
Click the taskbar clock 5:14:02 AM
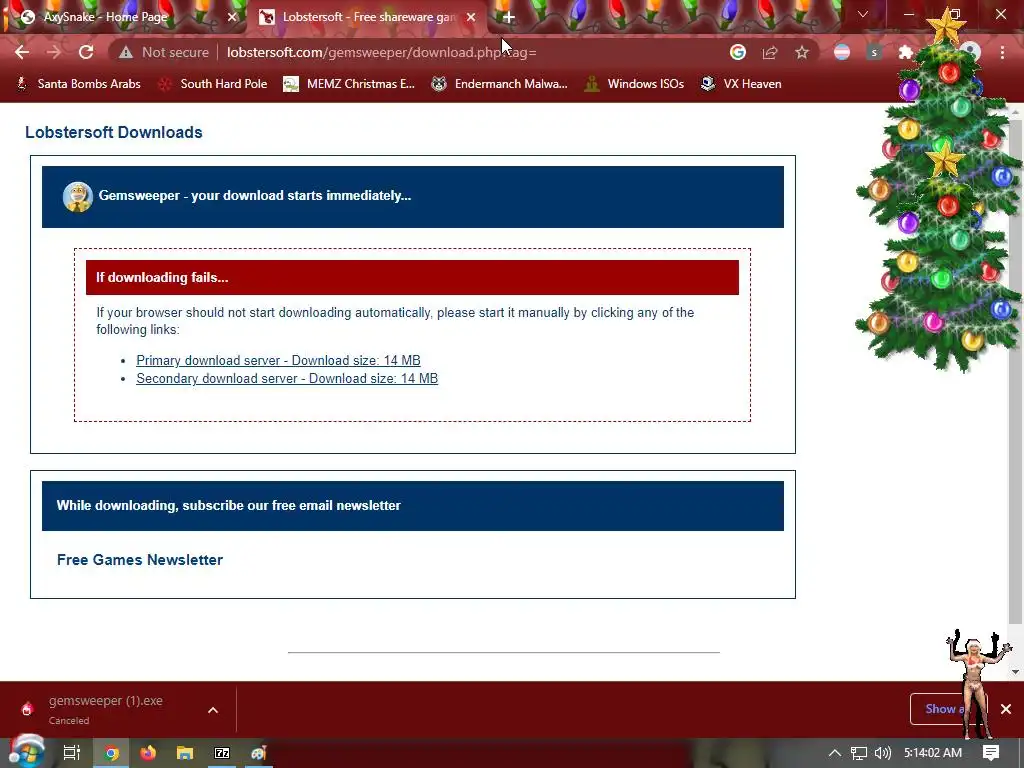coord(933,753)
